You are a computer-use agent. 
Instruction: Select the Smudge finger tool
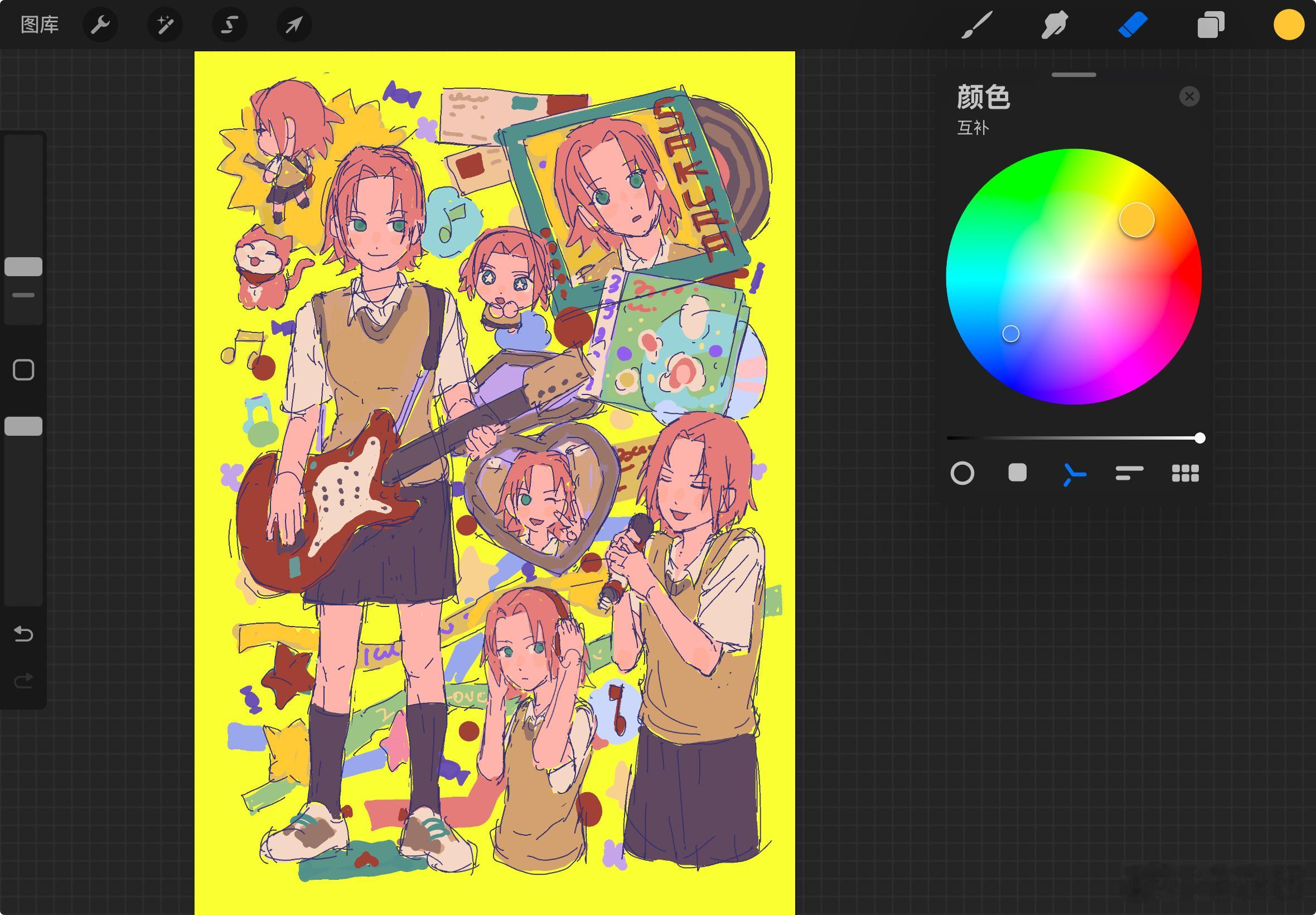1054,25
